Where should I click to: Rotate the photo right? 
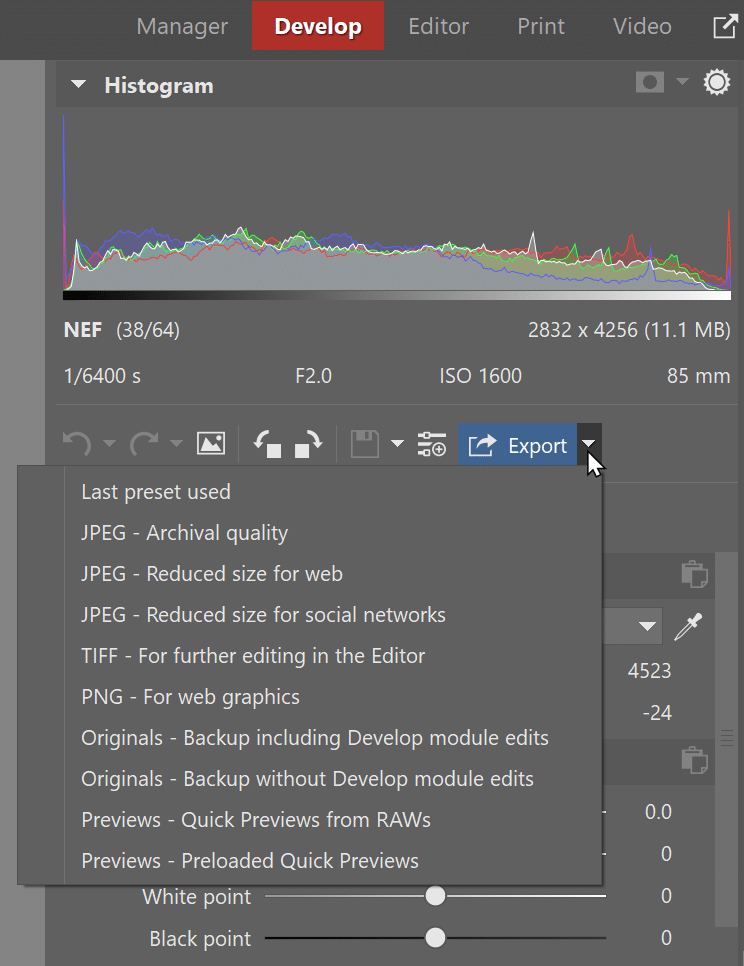point(308,444)
